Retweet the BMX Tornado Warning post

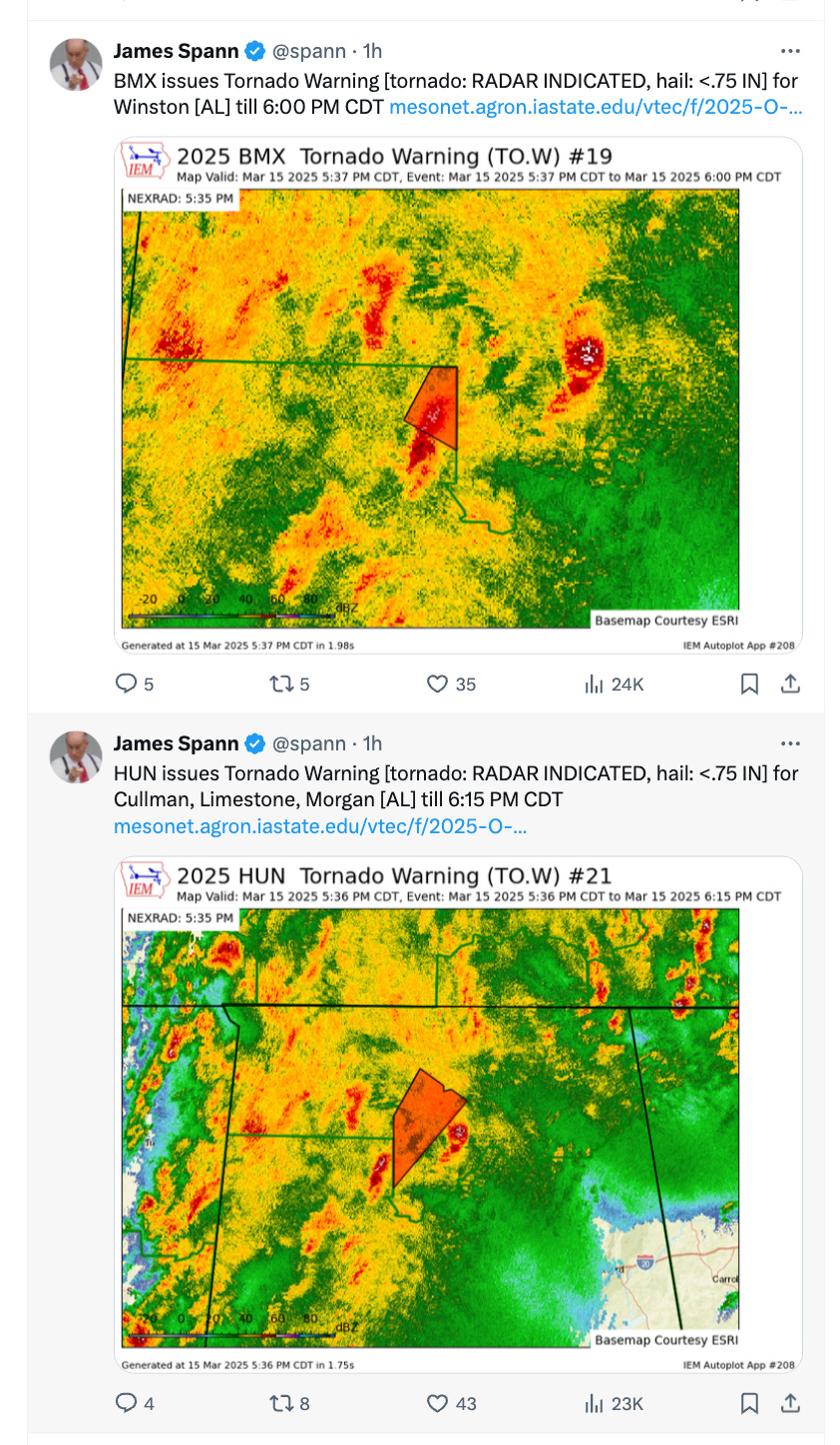[x=281, y=684]
